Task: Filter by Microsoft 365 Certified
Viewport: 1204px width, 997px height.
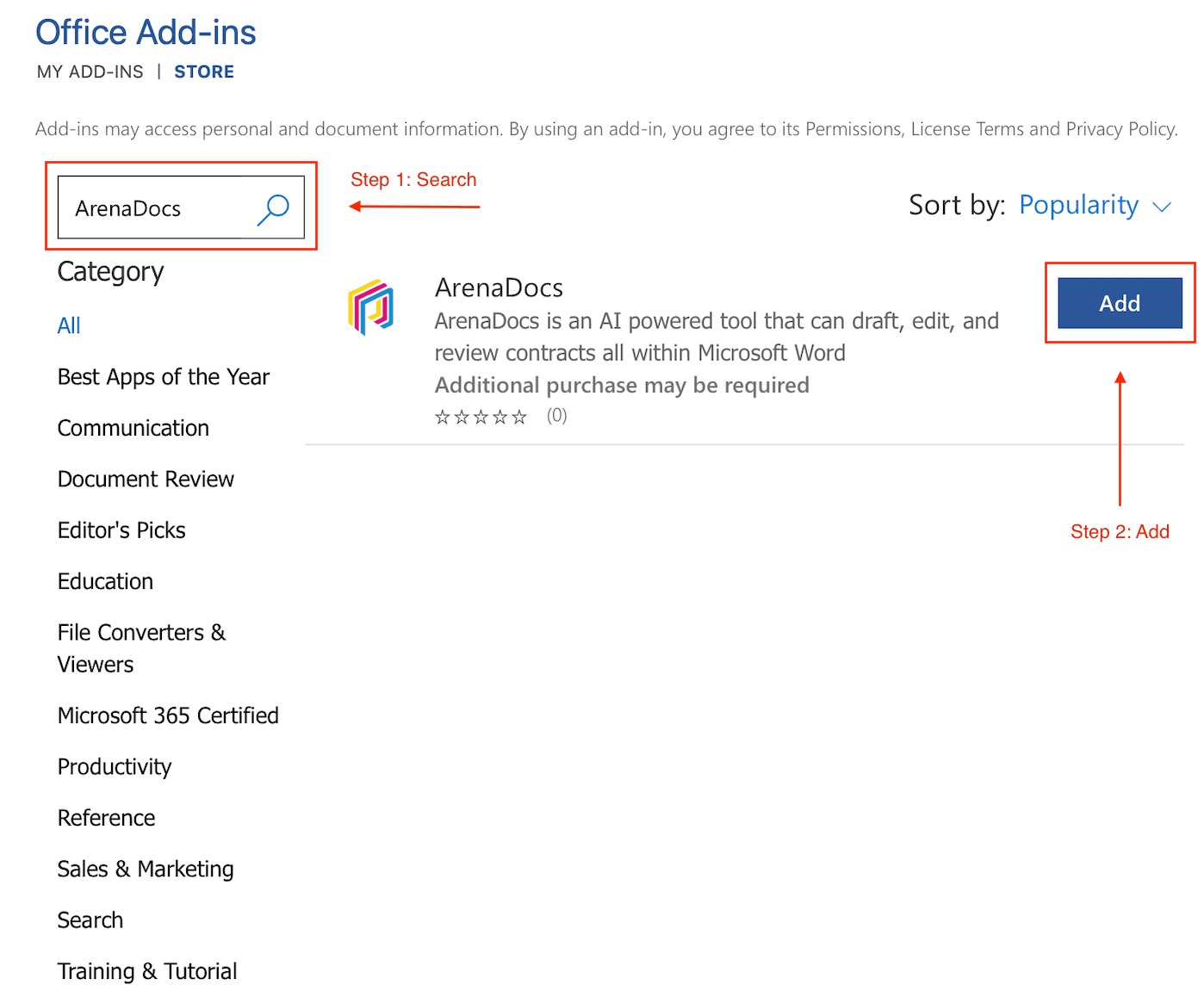Action: tap(168, 715)
